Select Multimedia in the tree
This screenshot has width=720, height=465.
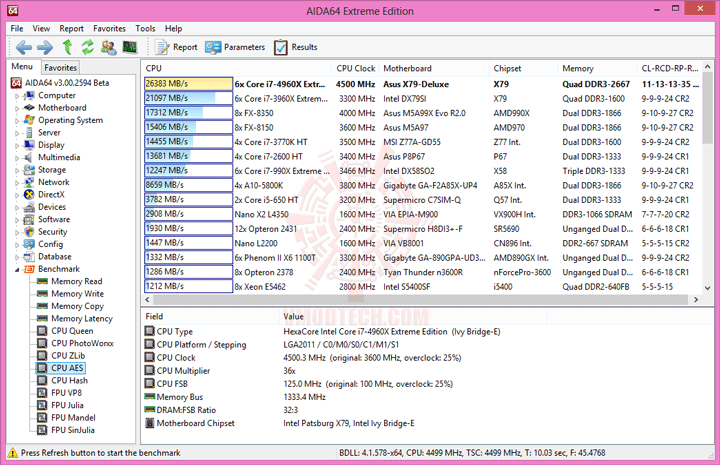coord(59,157)
